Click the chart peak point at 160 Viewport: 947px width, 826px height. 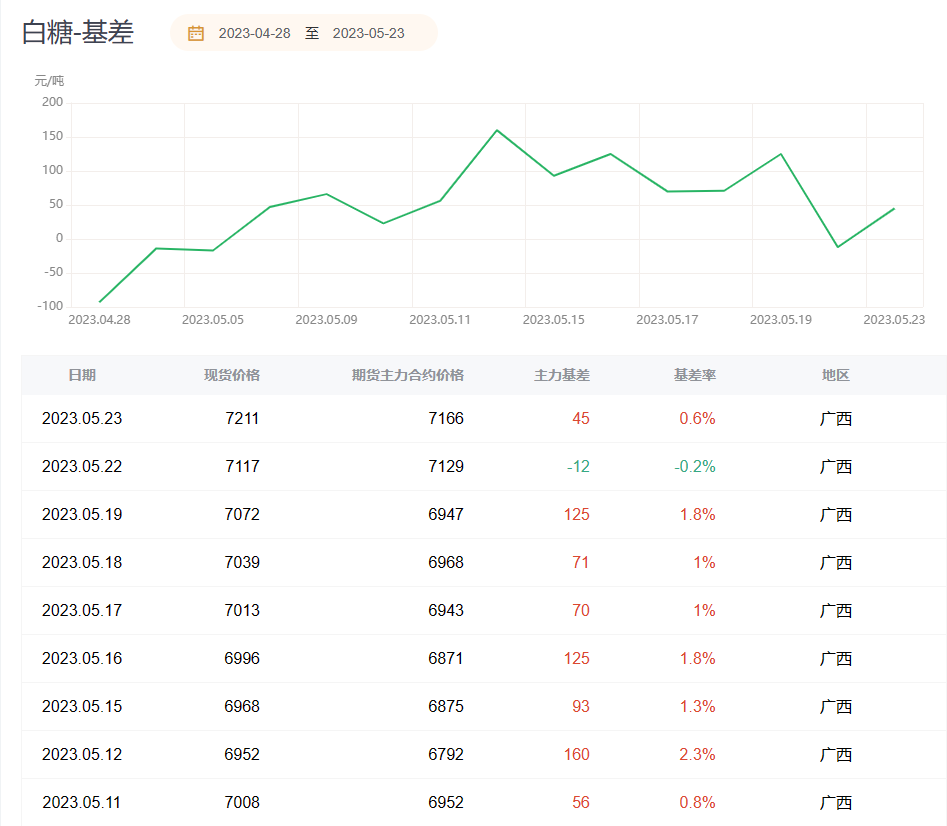497,130
